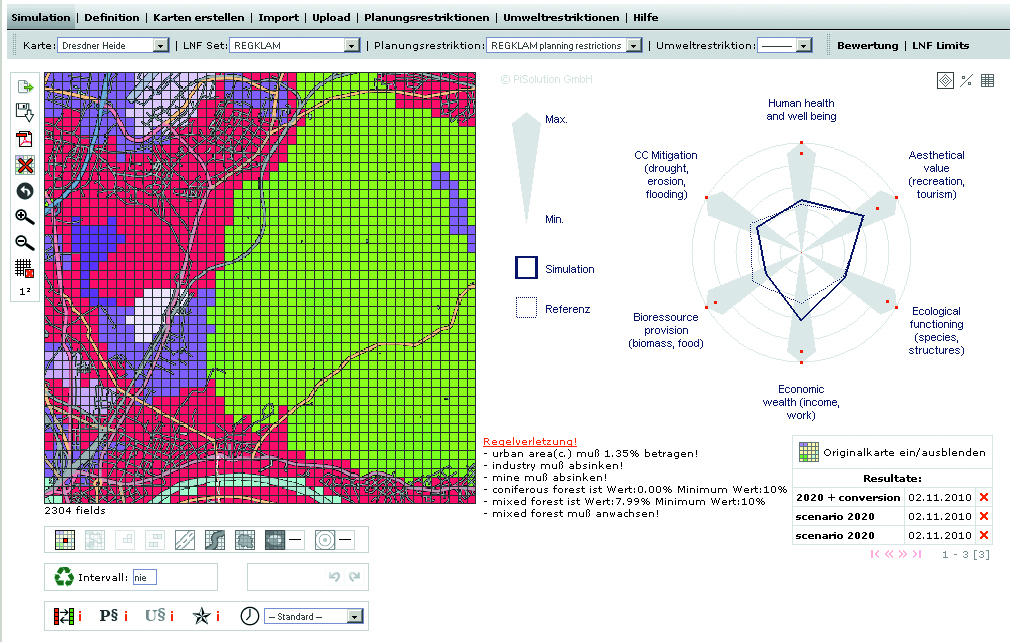Expand the LNF Set REGKLAM dropdown
The height and width of the screenshot is (642, 1010).
click(295, 46)
